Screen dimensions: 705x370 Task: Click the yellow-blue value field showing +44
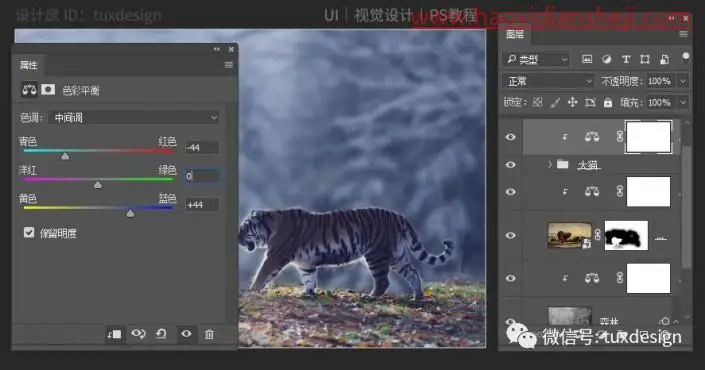[x=202, y=205]
